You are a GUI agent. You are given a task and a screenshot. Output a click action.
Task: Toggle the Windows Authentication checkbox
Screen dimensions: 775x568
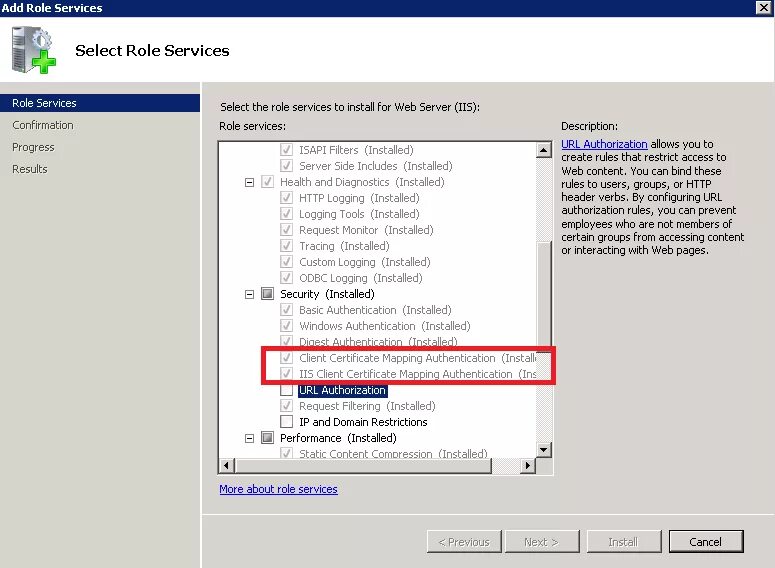pos(286,326)
